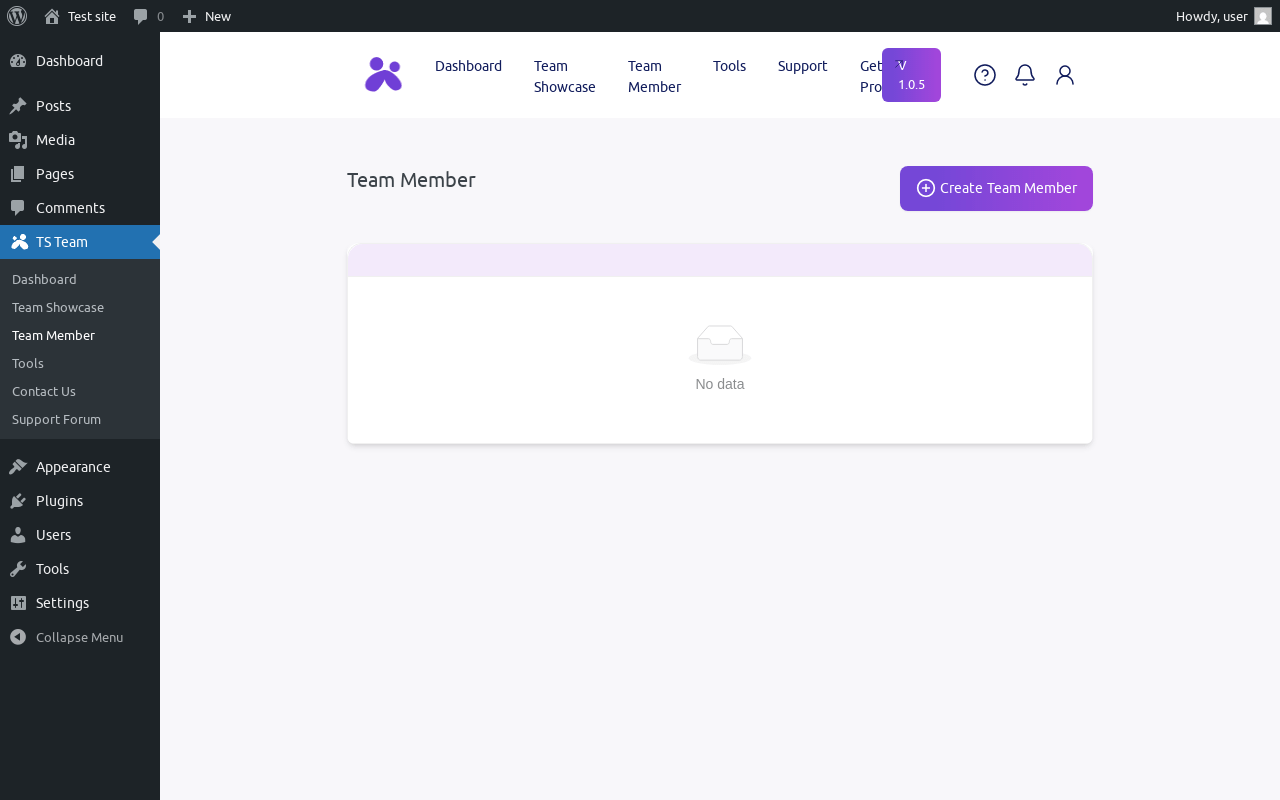Click the purple TS Team logo
Screen dimensions: 1280x800
coord(383,74)
